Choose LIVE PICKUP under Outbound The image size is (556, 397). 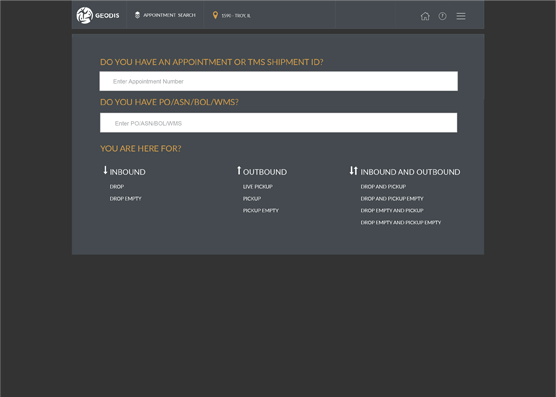(258, 186)
